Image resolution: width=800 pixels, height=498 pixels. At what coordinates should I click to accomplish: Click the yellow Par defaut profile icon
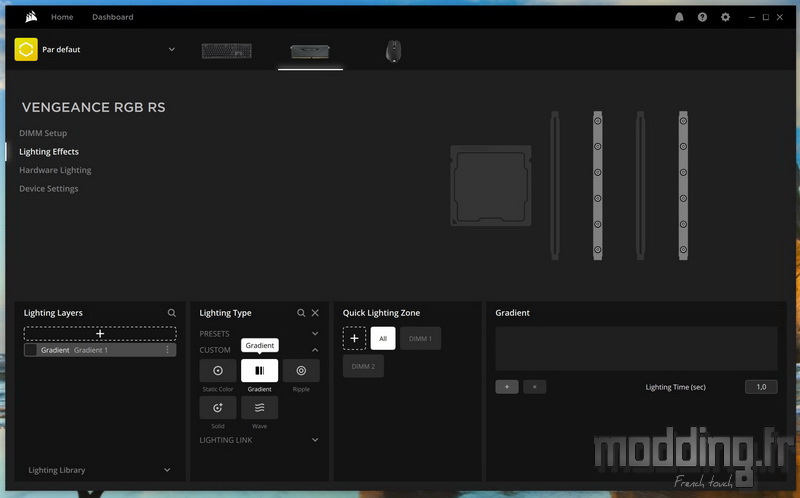[26, 49]
